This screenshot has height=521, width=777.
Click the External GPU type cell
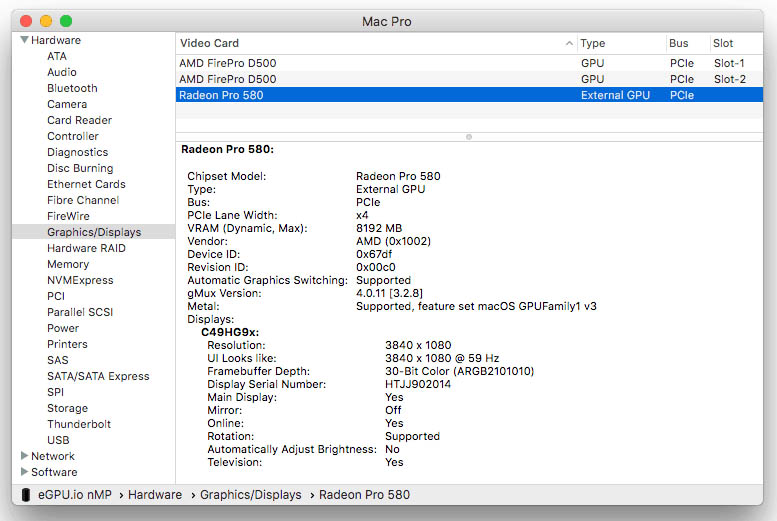pyautogui.click(x=615, y=95)
